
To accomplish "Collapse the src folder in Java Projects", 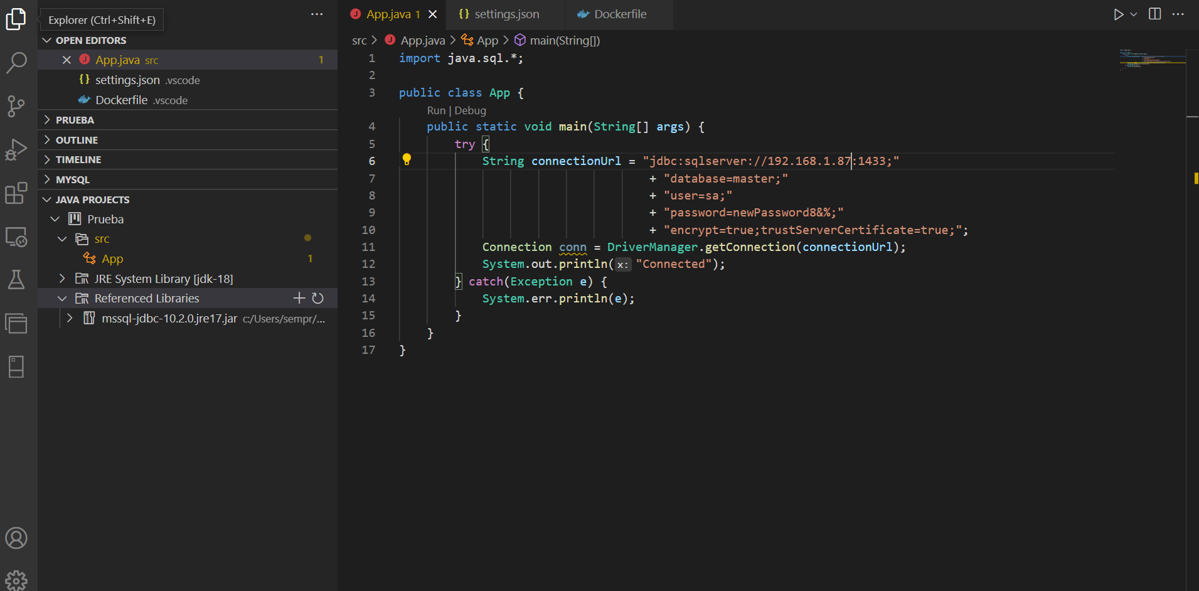I will point(62,239).
